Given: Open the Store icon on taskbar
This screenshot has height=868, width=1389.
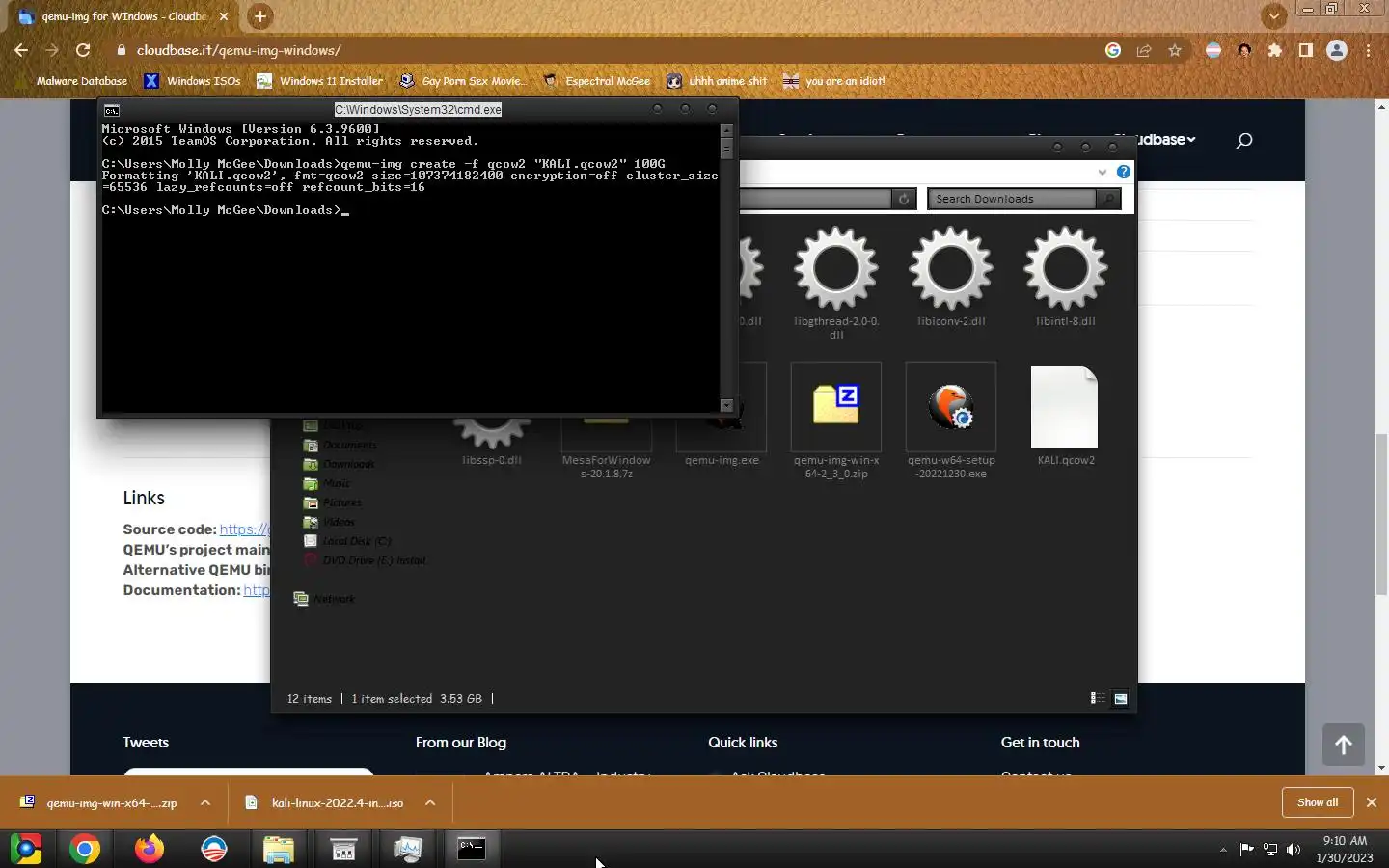Looking at the screenshot, I should click(343, 849).
